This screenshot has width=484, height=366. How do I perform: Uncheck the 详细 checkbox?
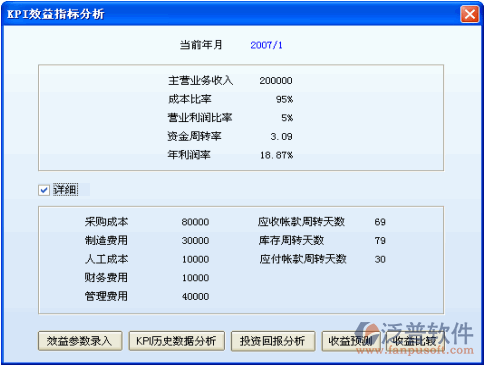tap(44, 190)
